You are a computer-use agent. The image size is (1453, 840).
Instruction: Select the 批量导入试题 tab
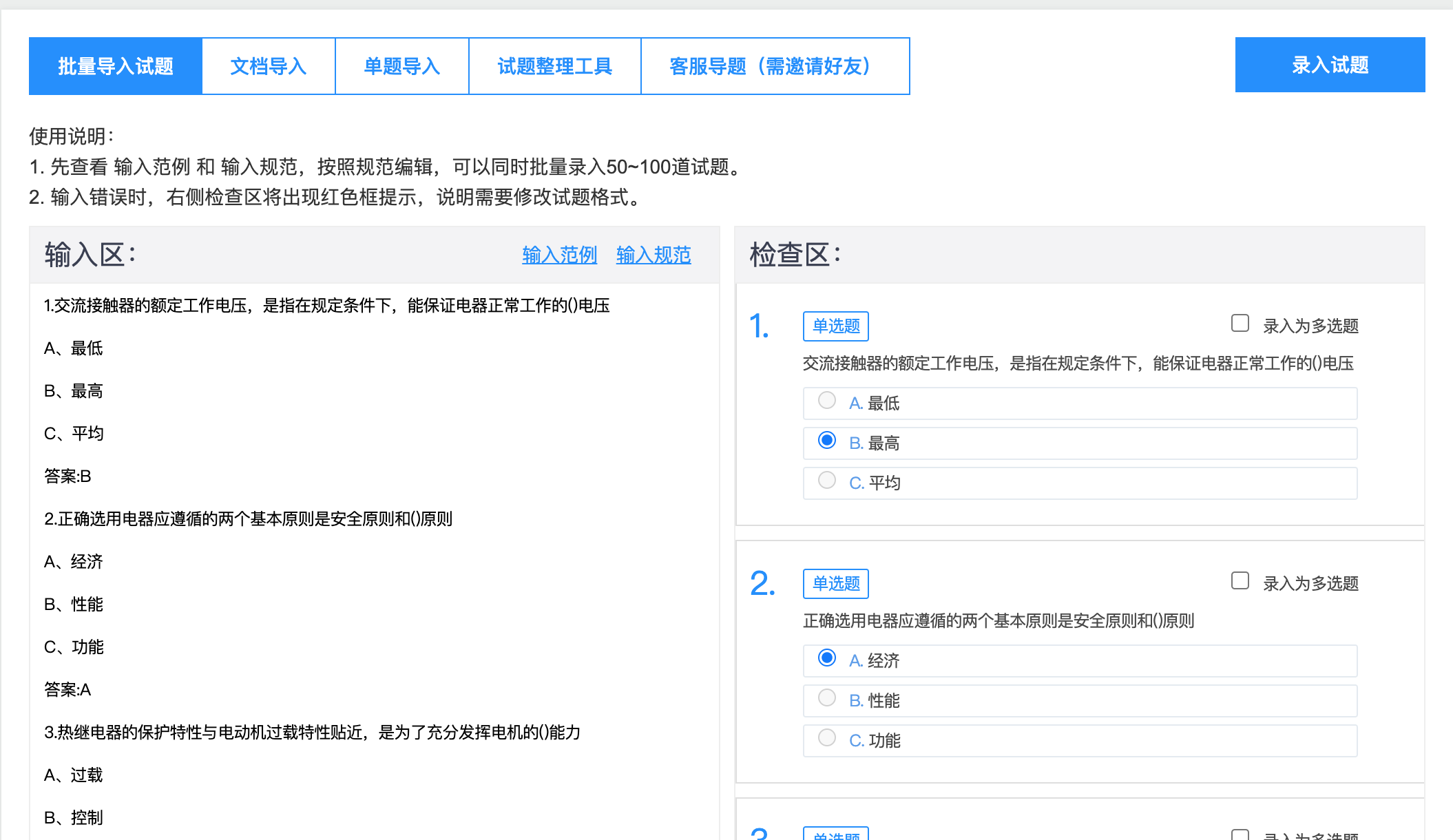115,65
